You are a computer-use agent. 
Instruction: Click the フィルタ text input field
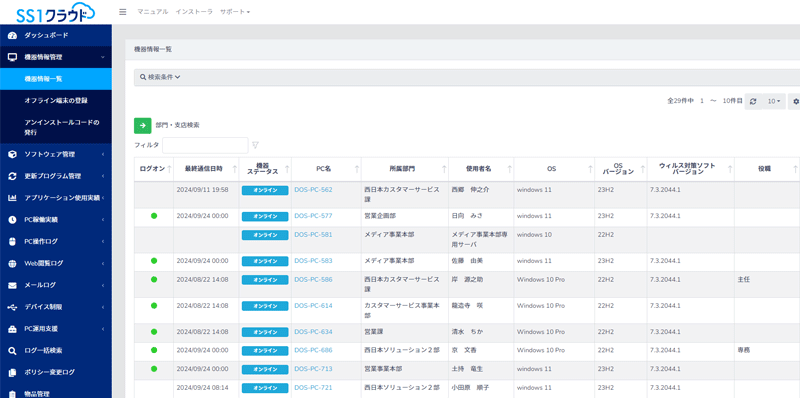click(205, 145)
